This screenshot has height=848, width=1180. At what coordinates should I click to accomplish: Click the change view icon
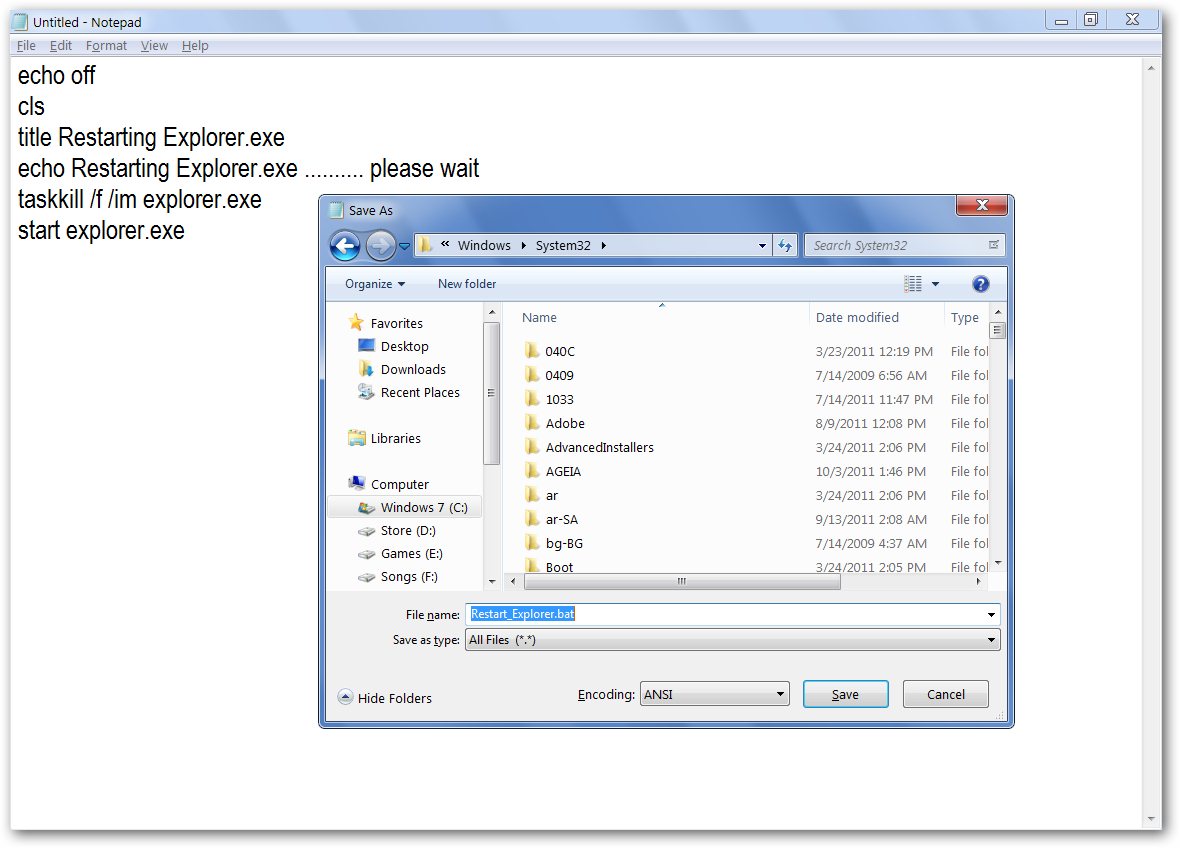[913, 284]
